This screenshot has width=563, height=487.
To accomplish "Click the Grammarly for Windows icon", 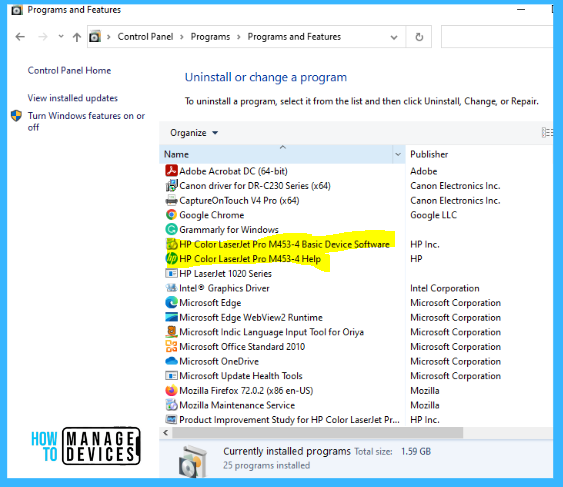I will 171,229.
